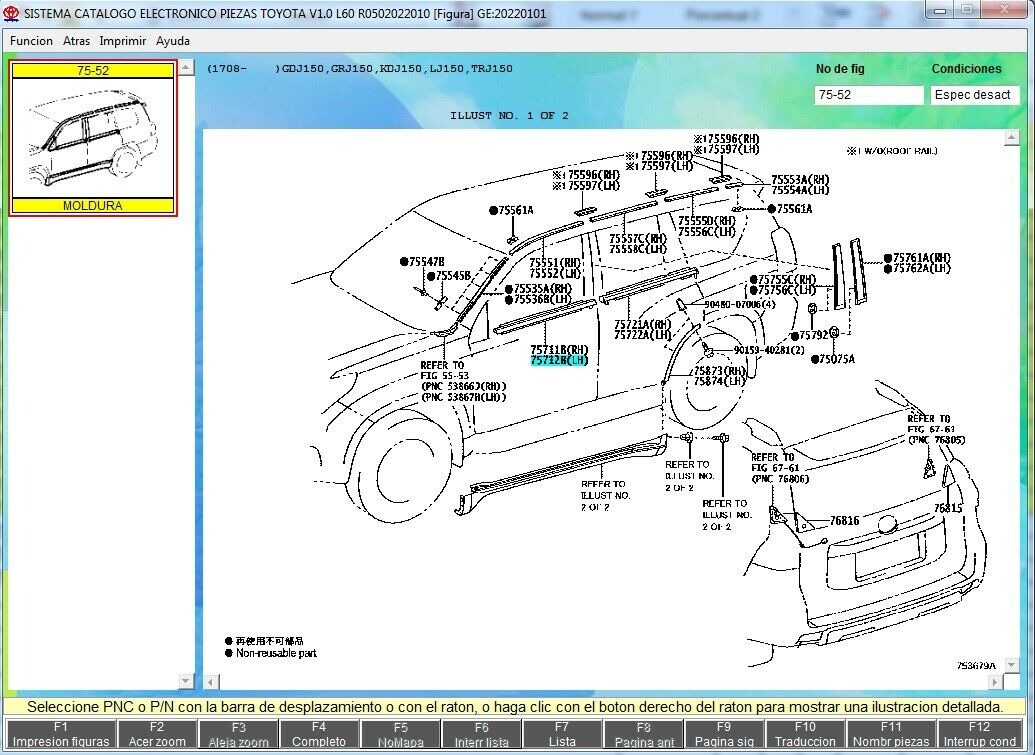Click the Toyota logo icon in the title bar

coord(11,13)
